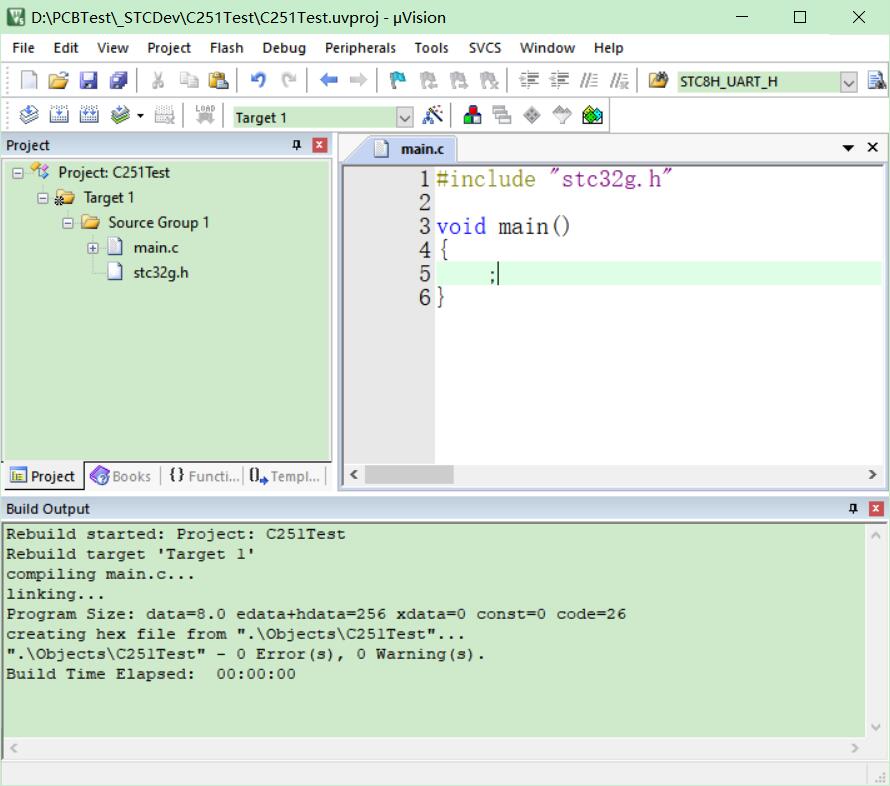Indent the selected lines
890x786 pixels.
[x=529, y=81]
